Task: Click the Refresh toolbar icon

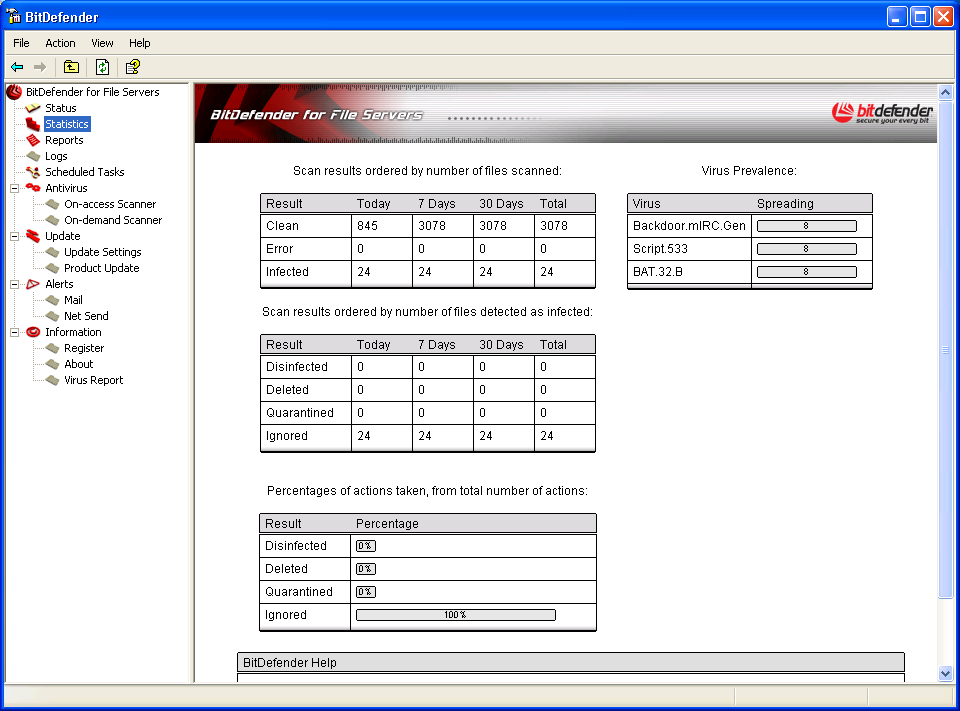Action: 102,67
